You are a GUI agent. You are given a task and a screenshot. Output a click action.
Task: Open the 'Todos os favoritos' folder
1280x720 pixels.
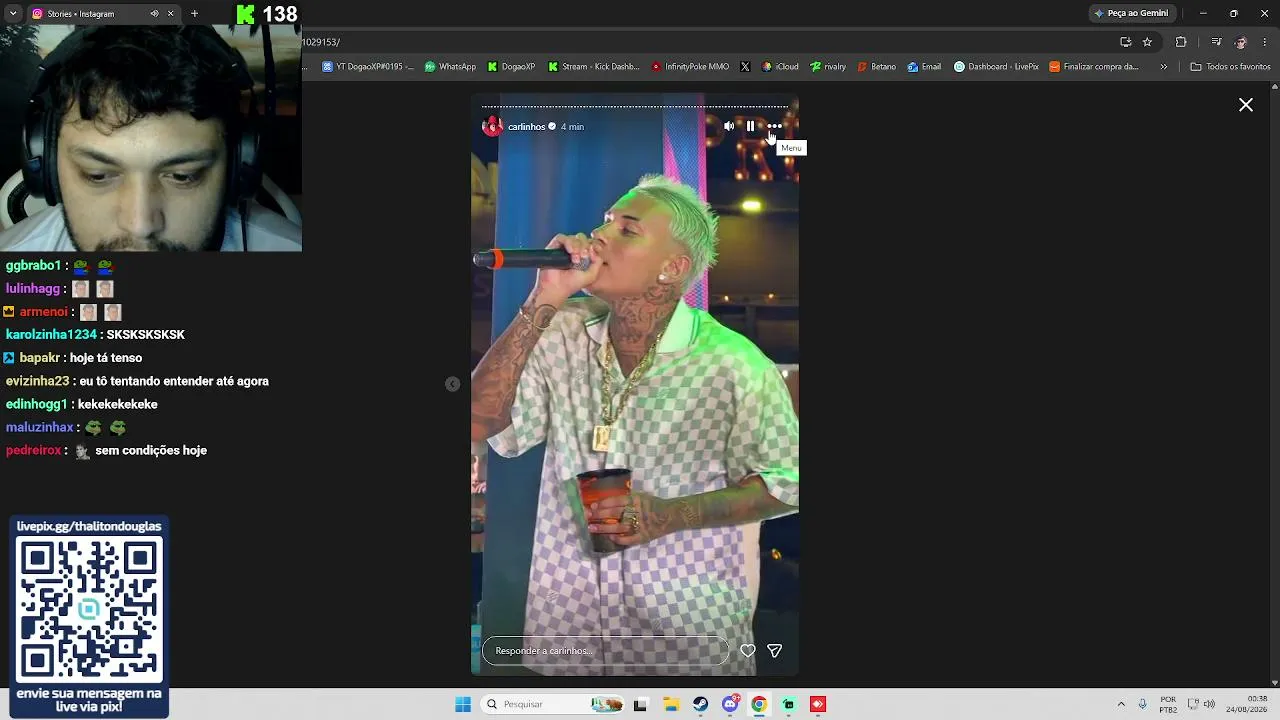pyautogui.click(x=1230, y=67)
